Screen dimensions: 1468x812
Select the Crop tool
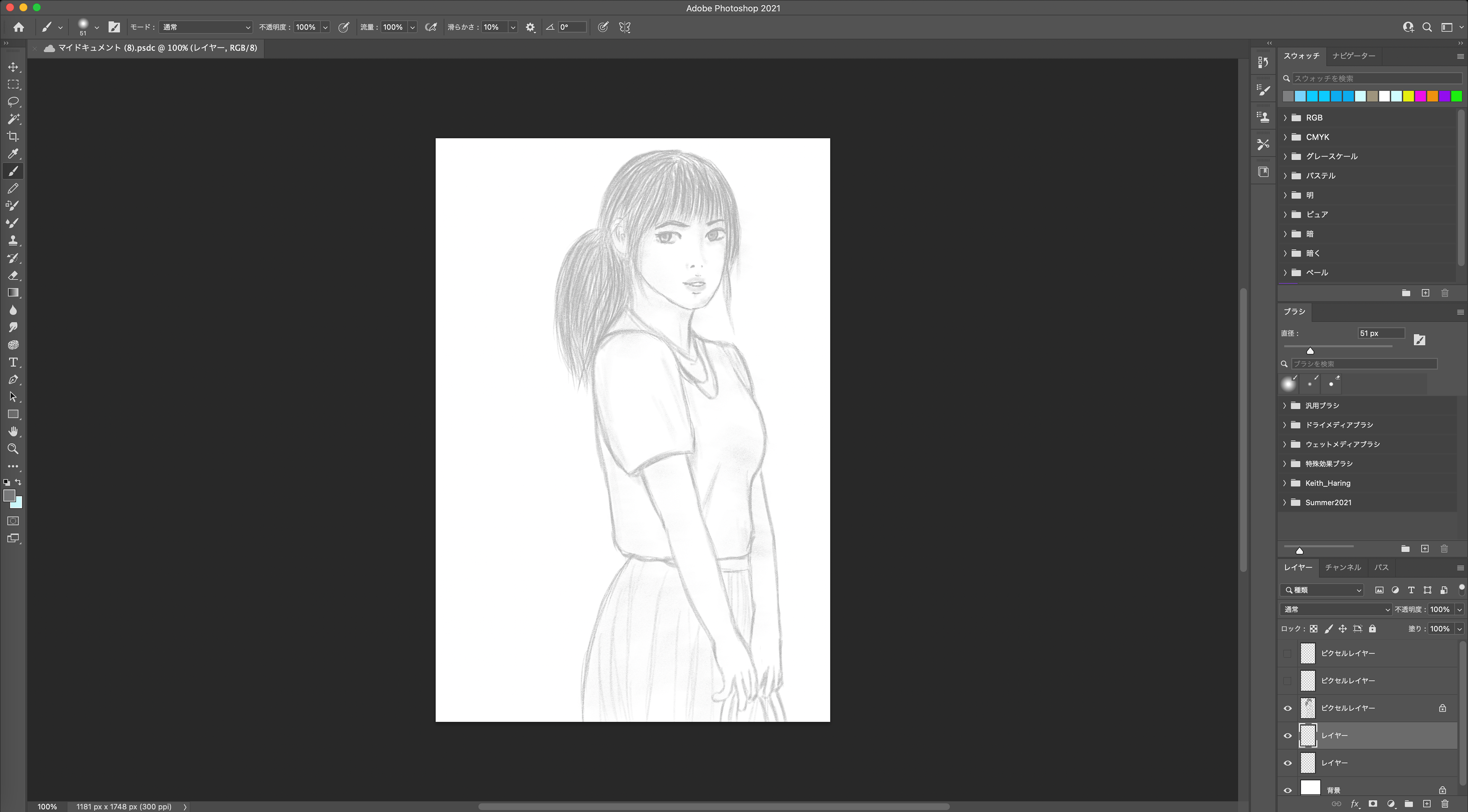13,137
